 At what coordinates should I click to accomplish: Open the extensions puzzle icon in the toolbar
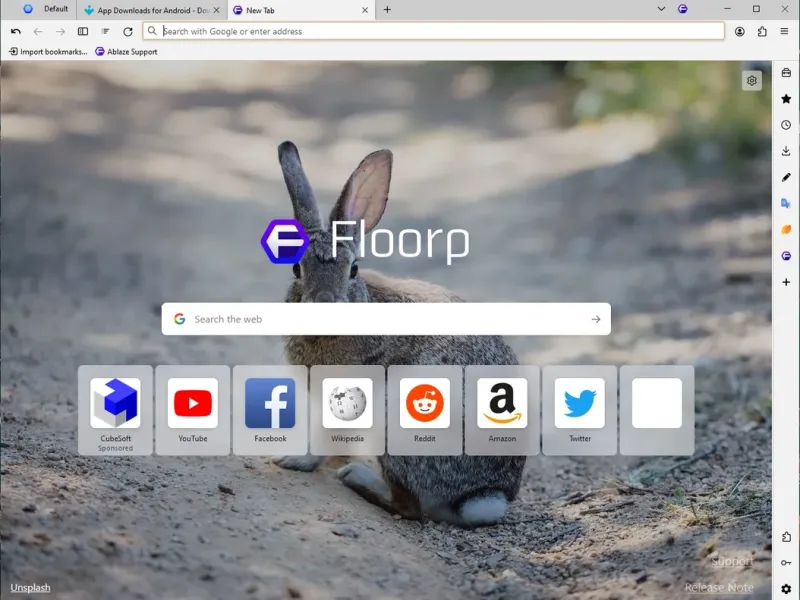click(762, 32)
